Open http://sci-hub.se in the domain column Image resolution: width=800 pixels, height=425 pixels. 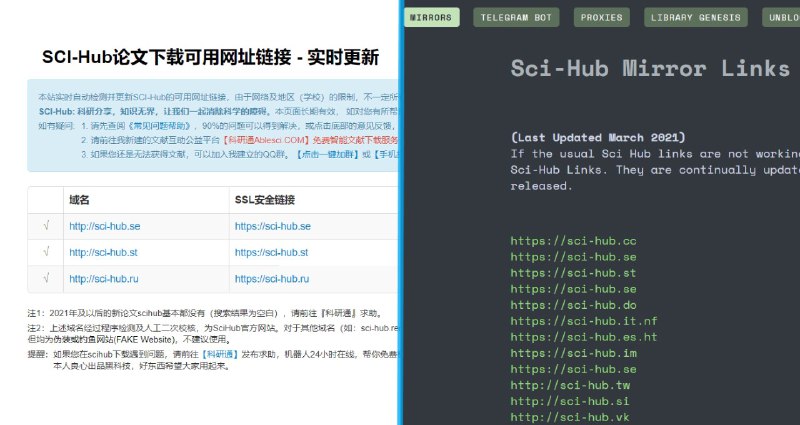104,226
